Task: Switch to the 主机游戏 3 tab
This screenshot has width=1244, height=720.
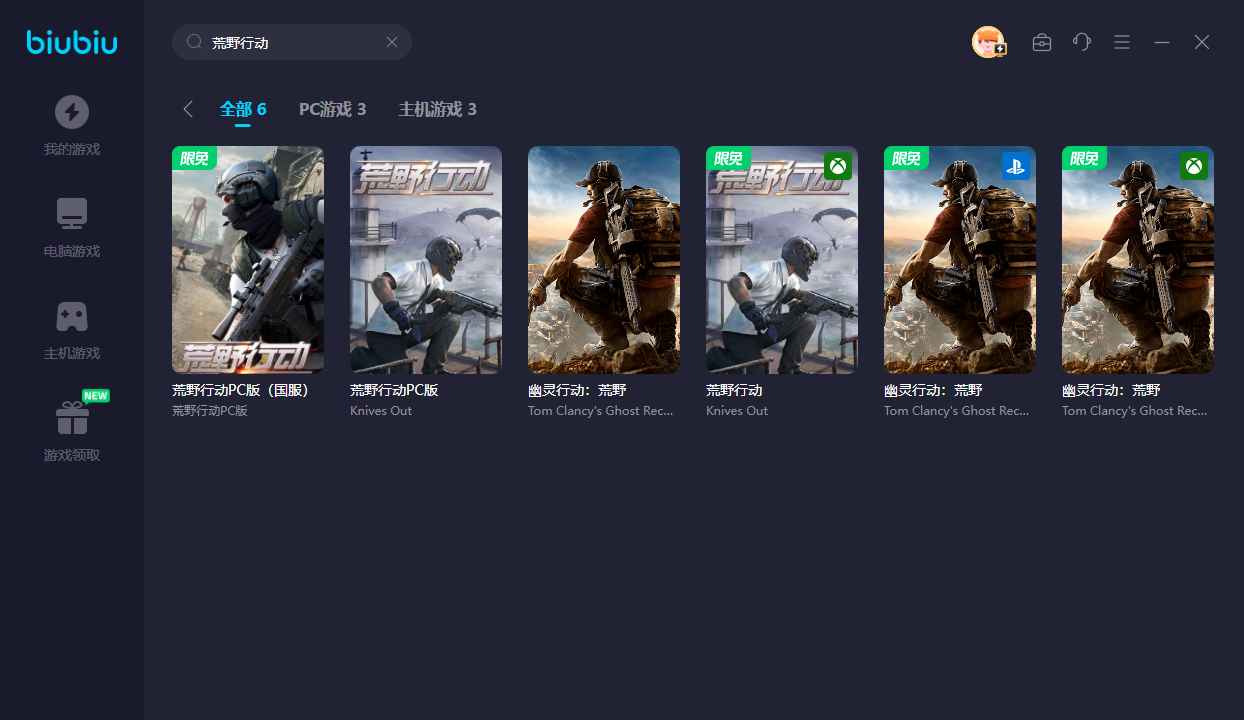Action: coord(437,109)
